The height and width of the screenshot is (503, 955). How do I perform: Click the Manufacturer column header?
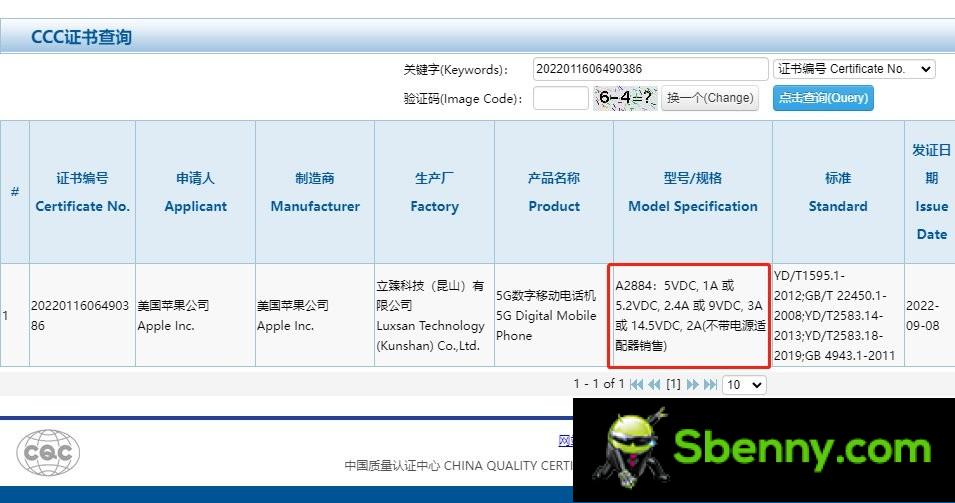tap(315, 192)
